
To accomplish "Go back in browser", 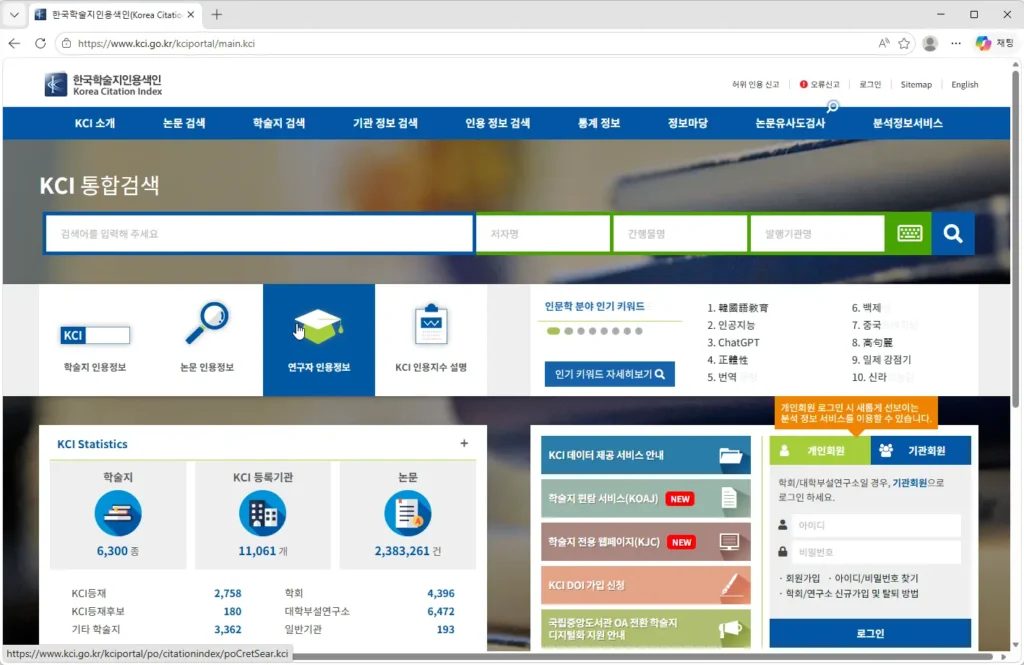I will (14, 43).
